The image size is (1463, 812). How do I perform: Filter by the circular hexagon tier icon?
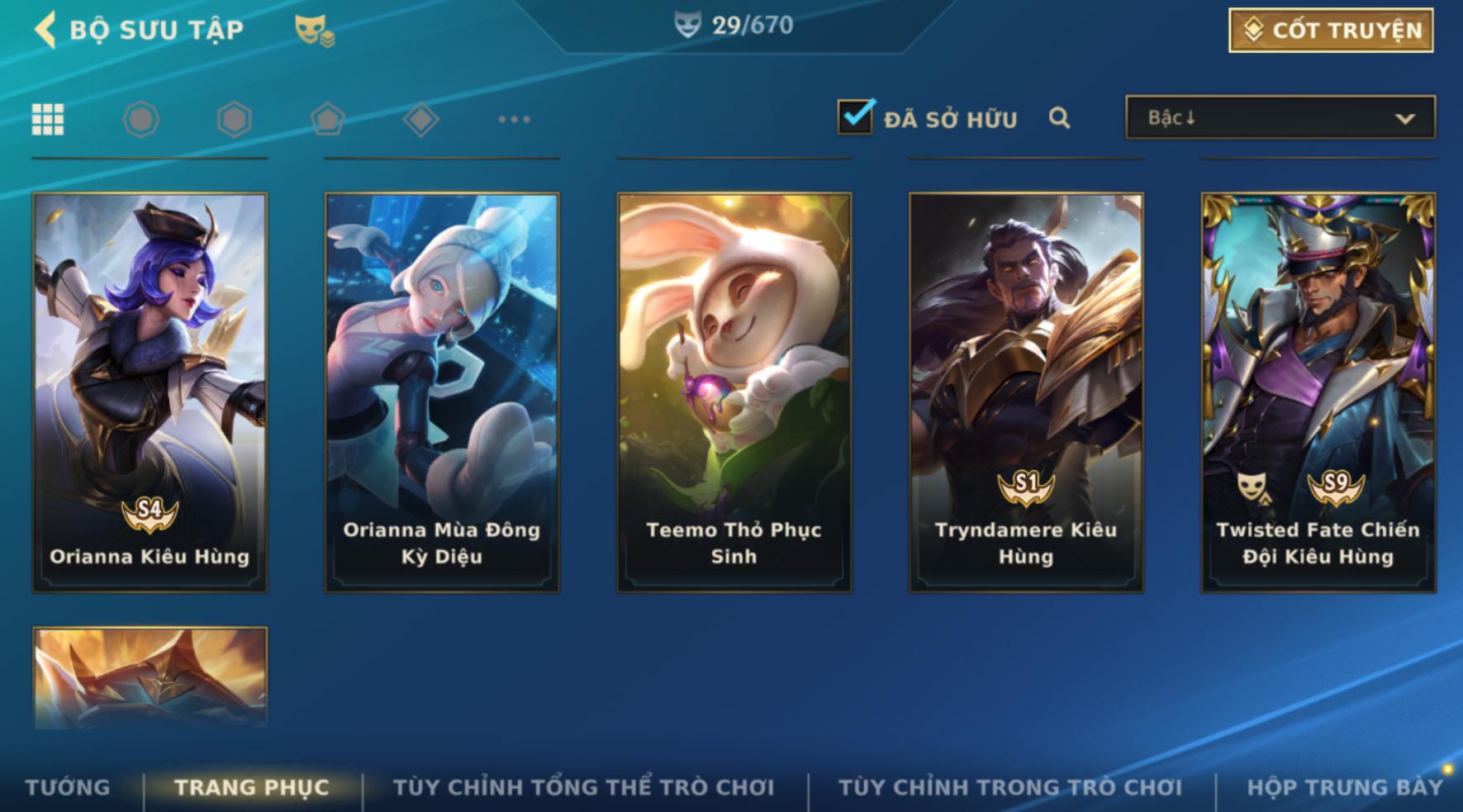point(141,120)
